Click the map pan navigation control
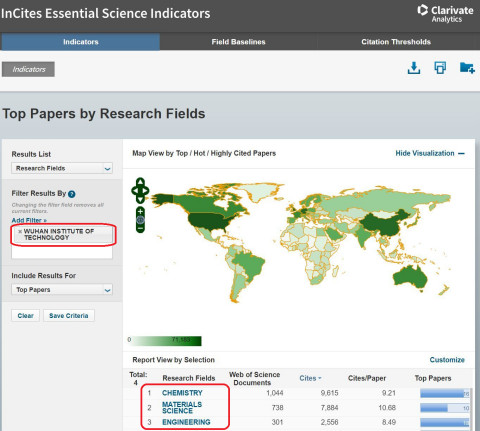This screenshot has height=431, width=480. [x=140, y=190]
